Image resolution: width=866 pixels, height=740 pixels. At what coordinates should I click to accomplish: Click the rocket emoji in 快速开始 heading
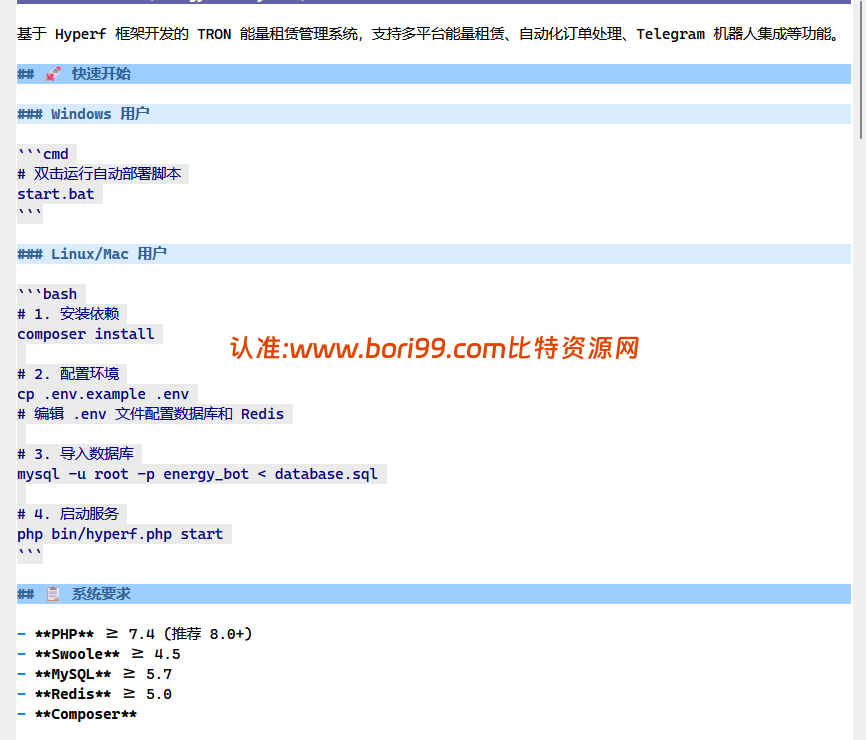[53, 74]
